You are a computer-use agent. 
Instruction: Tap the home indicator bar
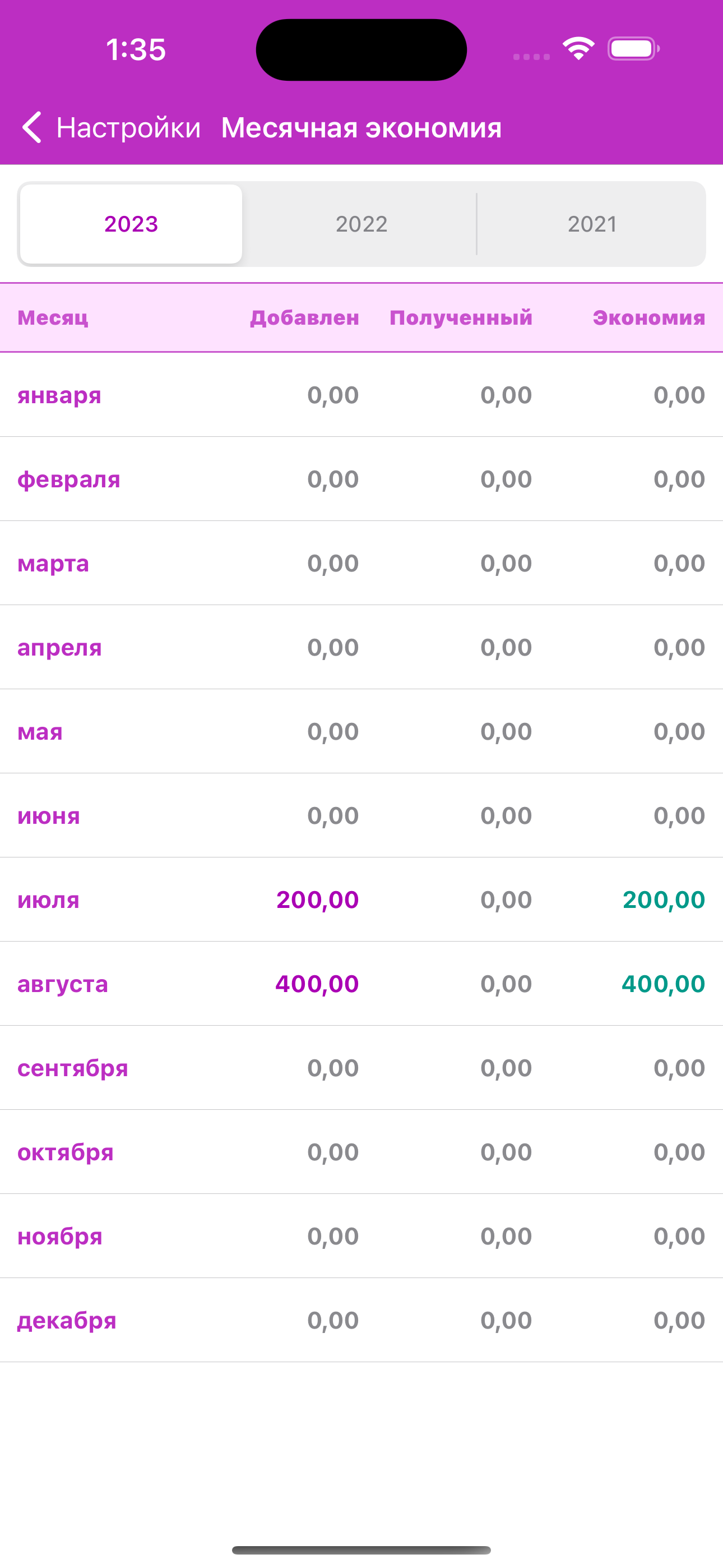(x=361, y=1549)
